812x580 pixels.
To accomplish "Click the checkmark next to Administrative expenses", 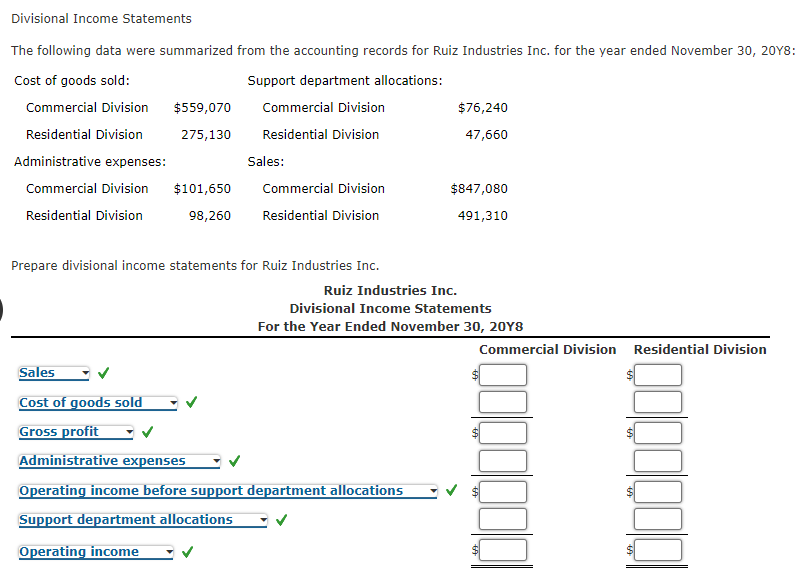I will coord(234,461).
